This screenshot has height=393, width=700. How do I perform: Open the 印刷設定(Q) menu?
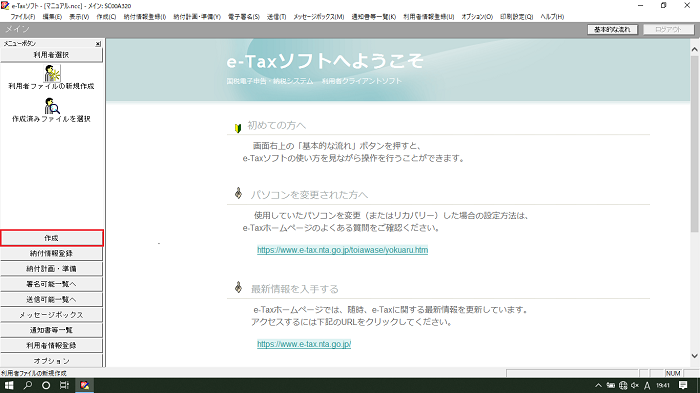pos(517,17)
